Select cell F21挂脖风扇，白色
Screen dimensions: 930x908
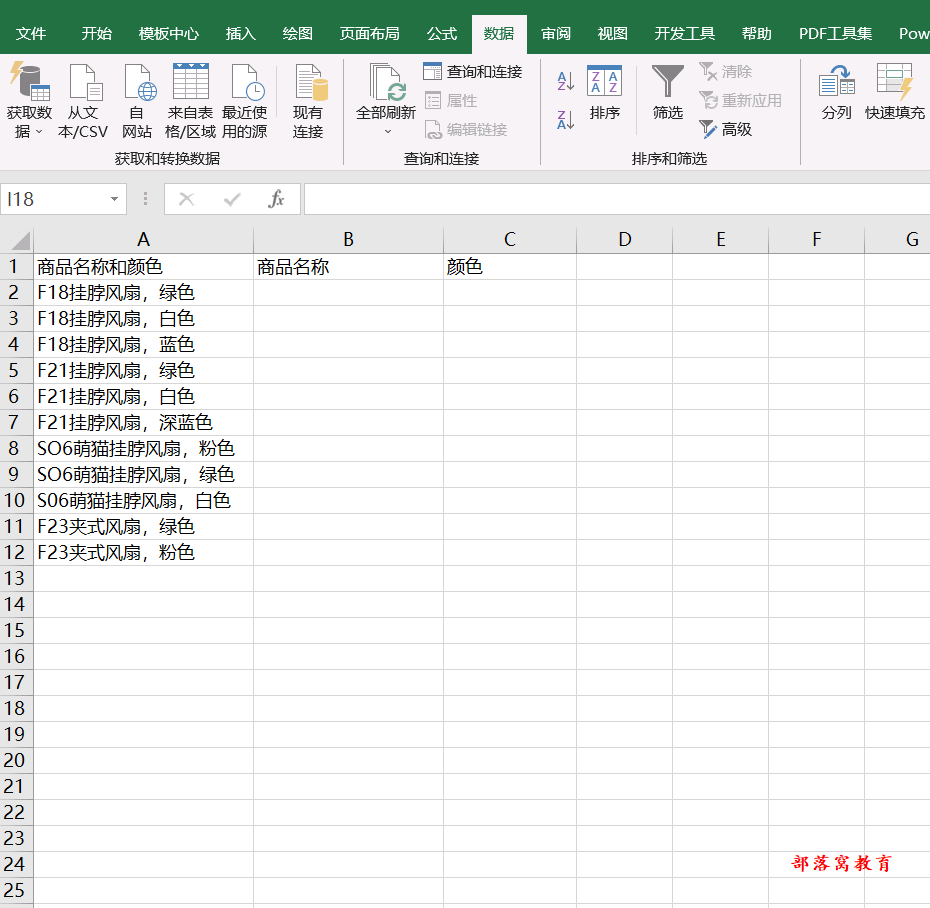tap(144, 397)
